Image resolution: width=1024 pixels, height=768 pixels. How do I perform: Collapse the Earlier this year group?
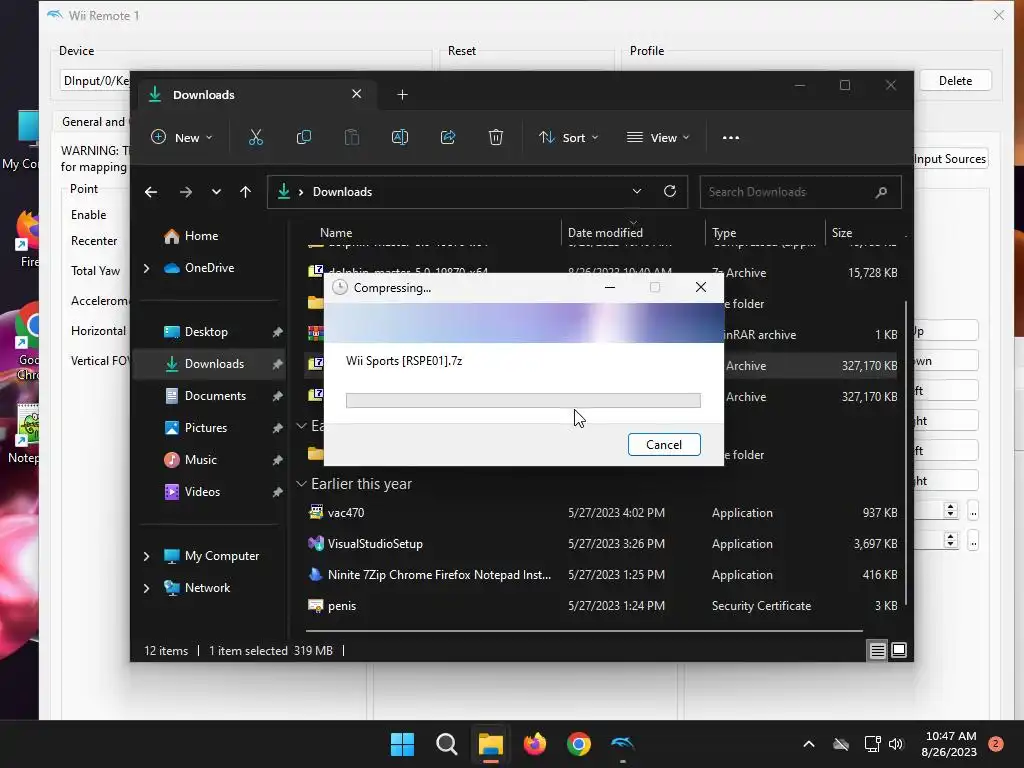pos(301,484)
